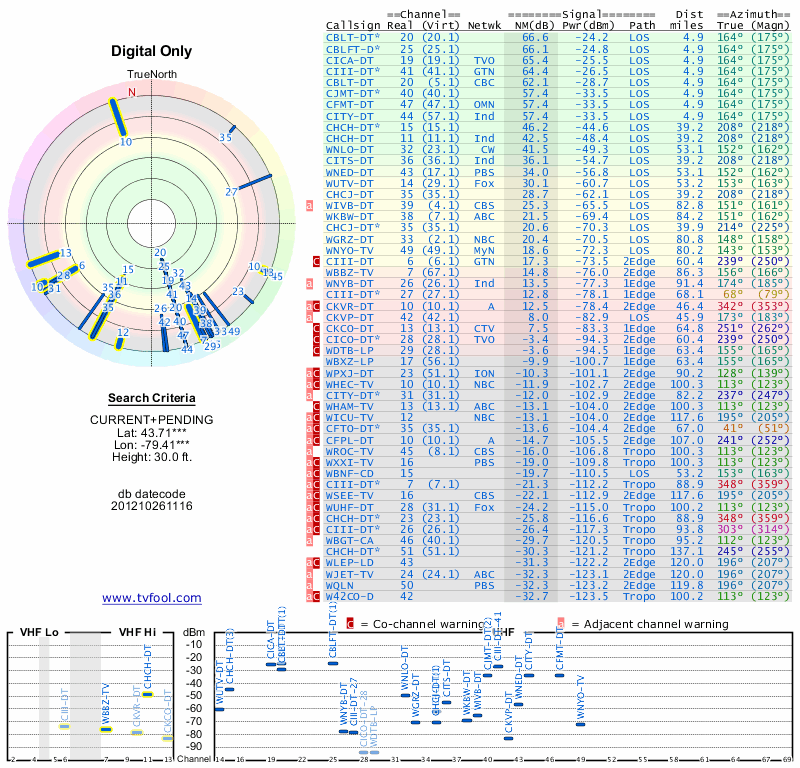This screenshot has height=768, width=800.
Task: Click the WSEE-TV callsign text
Action: pyautogui.click(x=350, y=496)
